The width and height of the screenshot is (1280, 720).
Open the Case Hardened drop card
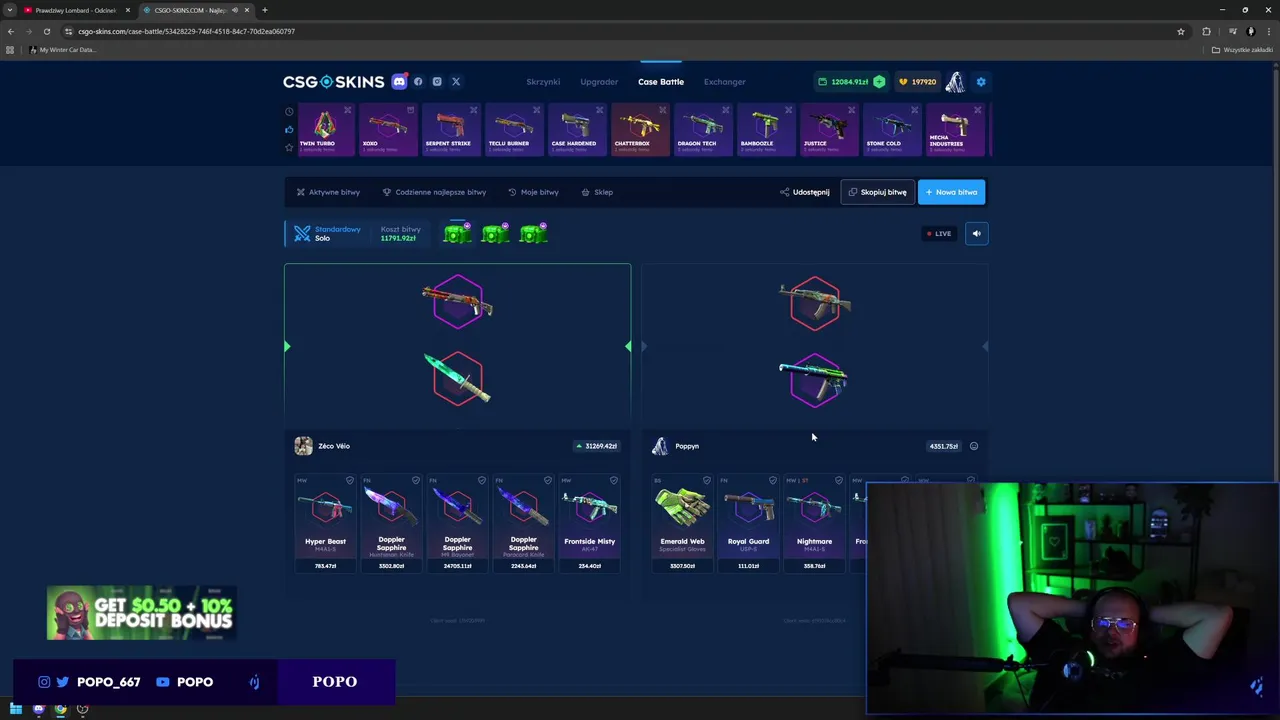point(576,130)
